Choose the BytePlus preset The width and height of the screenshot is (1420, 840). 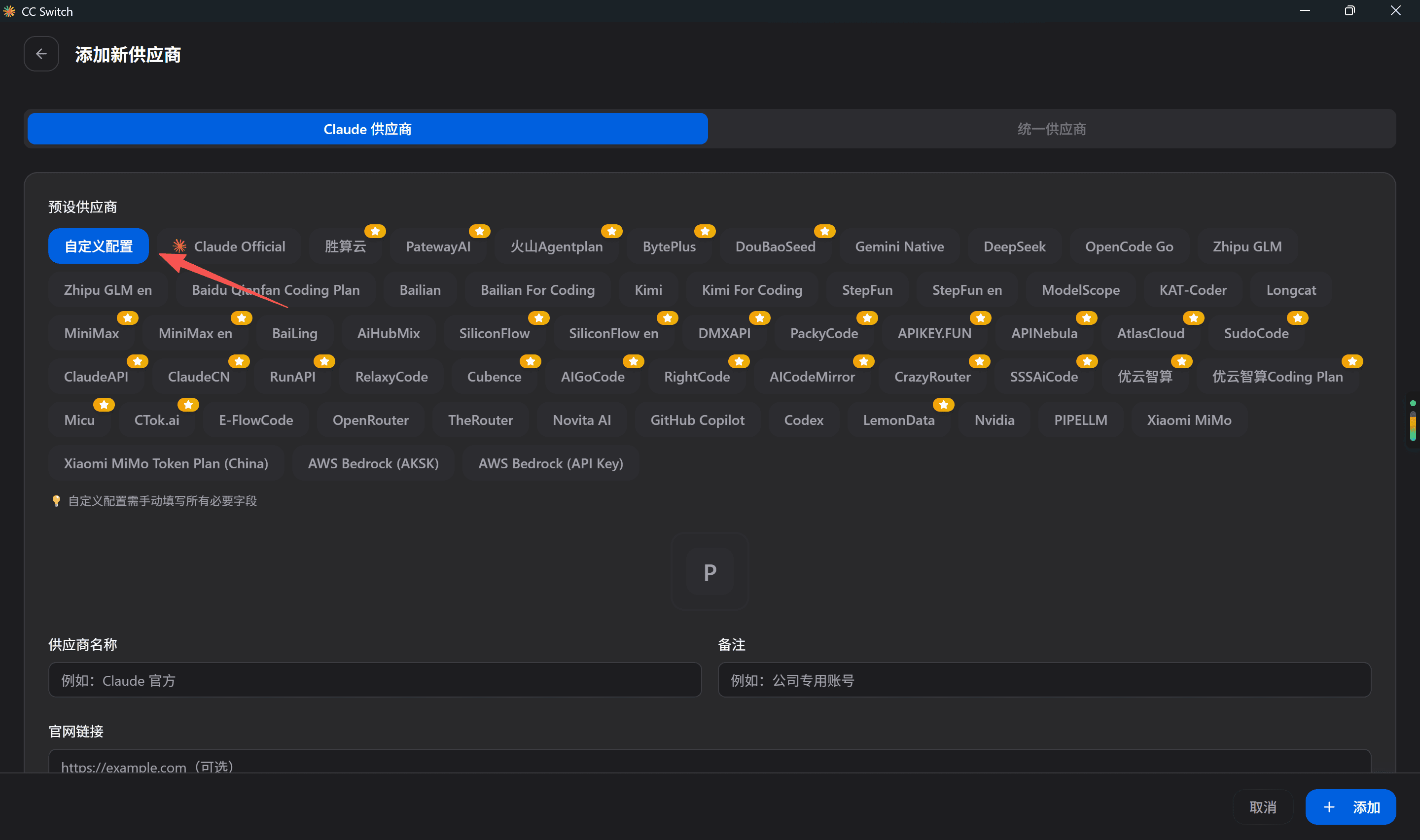coord(669,246)
